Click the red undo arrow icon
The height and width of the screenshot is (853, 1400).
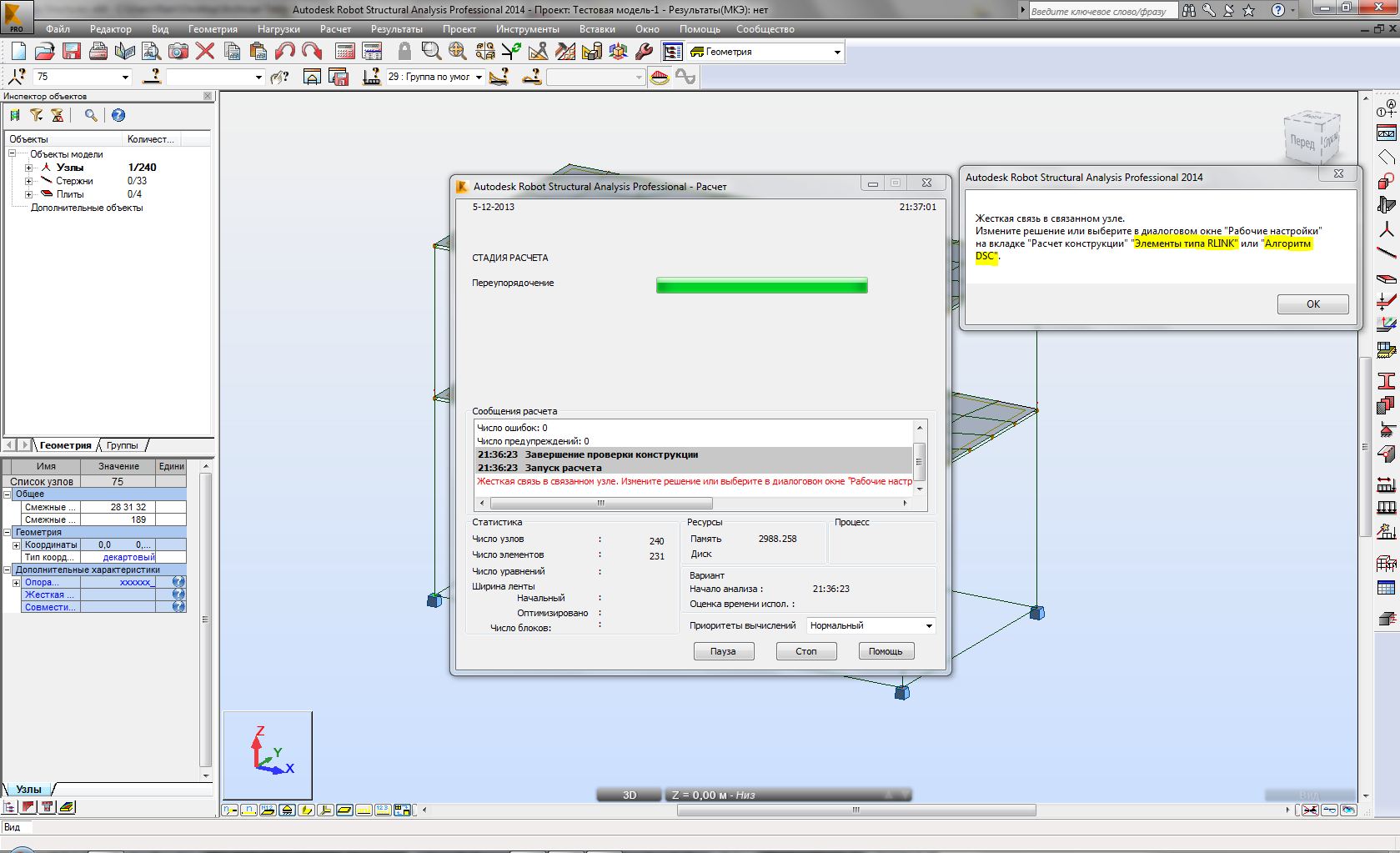pyautogui.click(x=285, y=52)
